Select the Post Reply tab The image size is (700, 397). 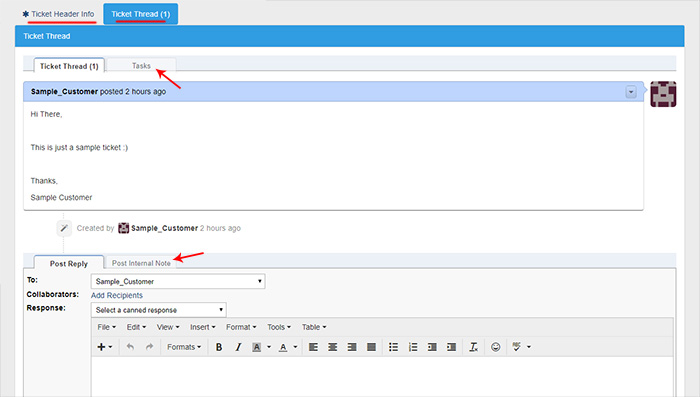69,263
